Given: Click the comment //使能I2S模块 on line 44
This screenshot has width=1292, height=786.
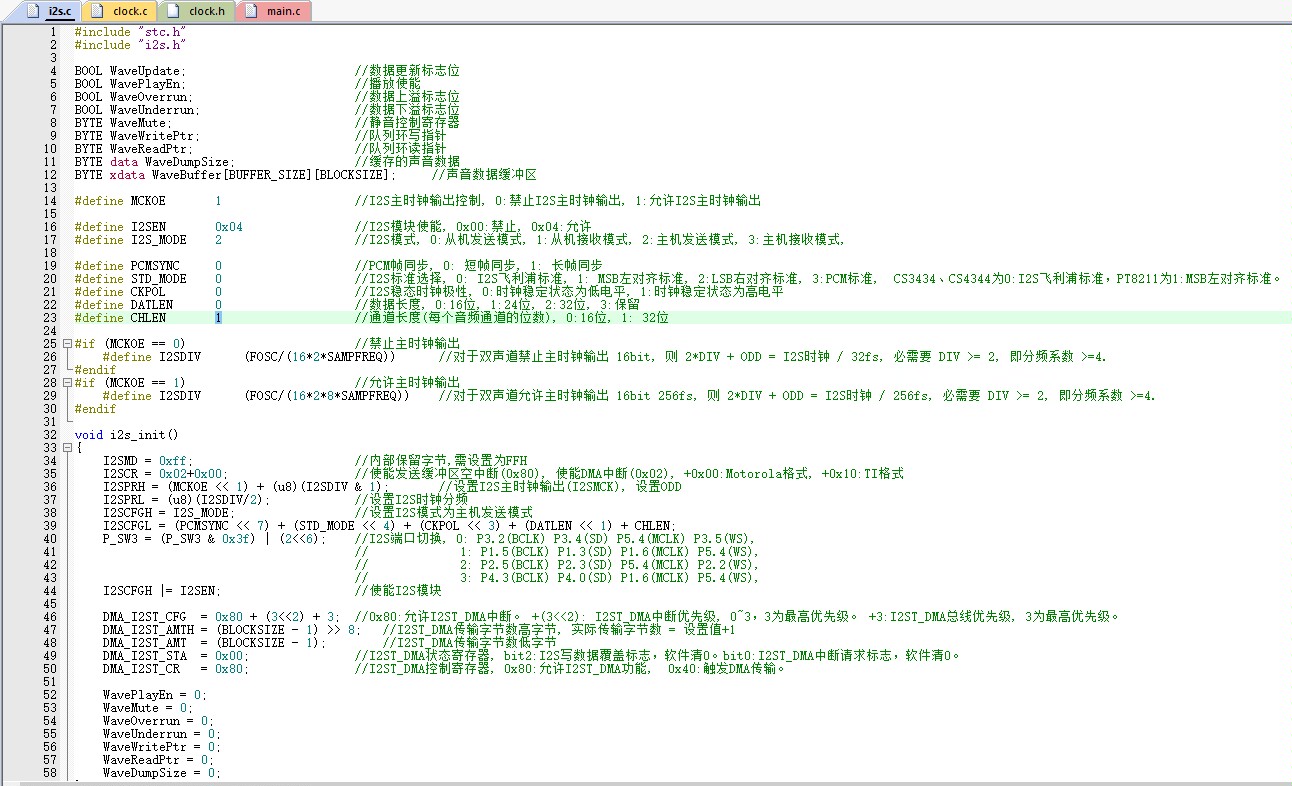Looking at the screenshot, I should click(x=398, y=590).
